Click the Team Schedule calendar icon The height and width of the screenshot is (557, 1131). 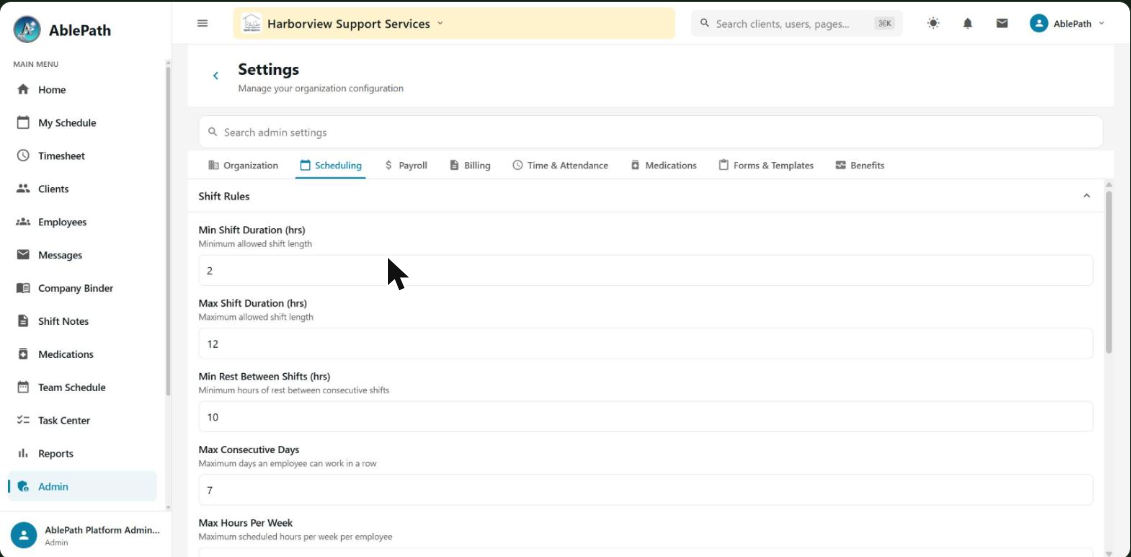click(x=23, y=387)
